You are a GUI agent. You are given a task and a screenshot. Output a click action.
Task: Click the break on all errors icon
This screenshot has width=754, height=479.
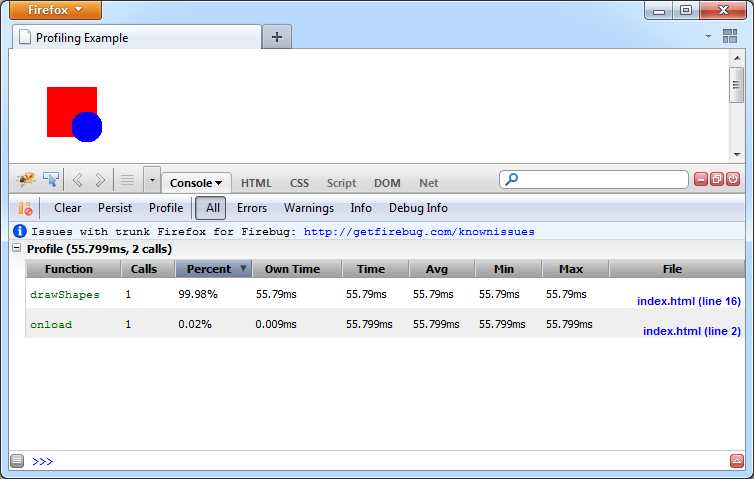[x=25, y=208]
